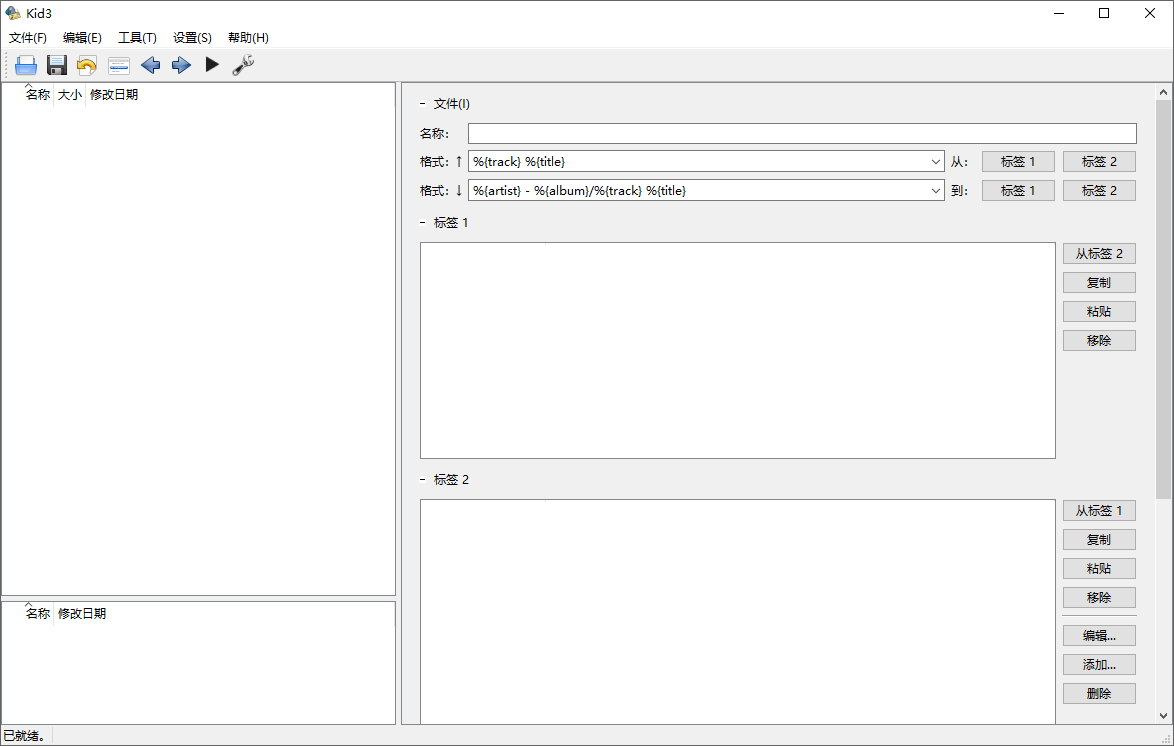Open the 工具(T) menu
Image resolution: width=1174 pixels, height=746 pixels.
point(137,37)
